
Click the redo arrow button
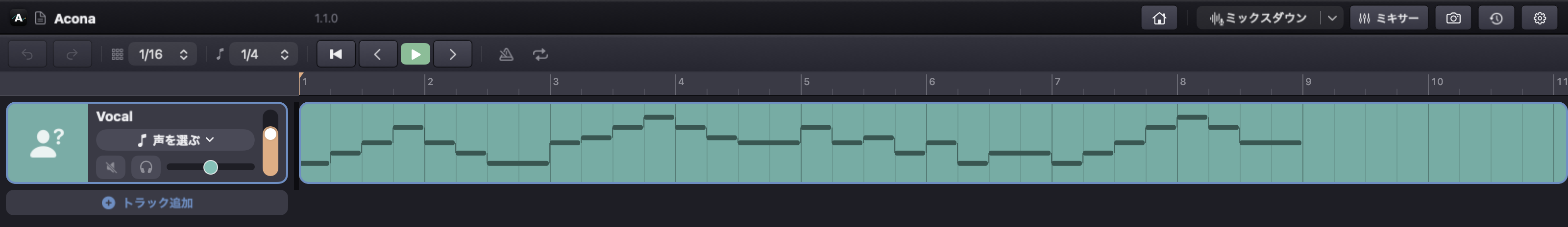coord(72,55)
